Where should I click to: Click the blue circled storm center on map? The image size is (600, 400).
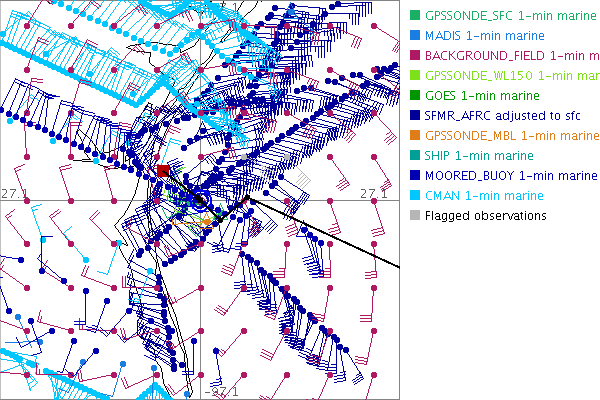200,200
